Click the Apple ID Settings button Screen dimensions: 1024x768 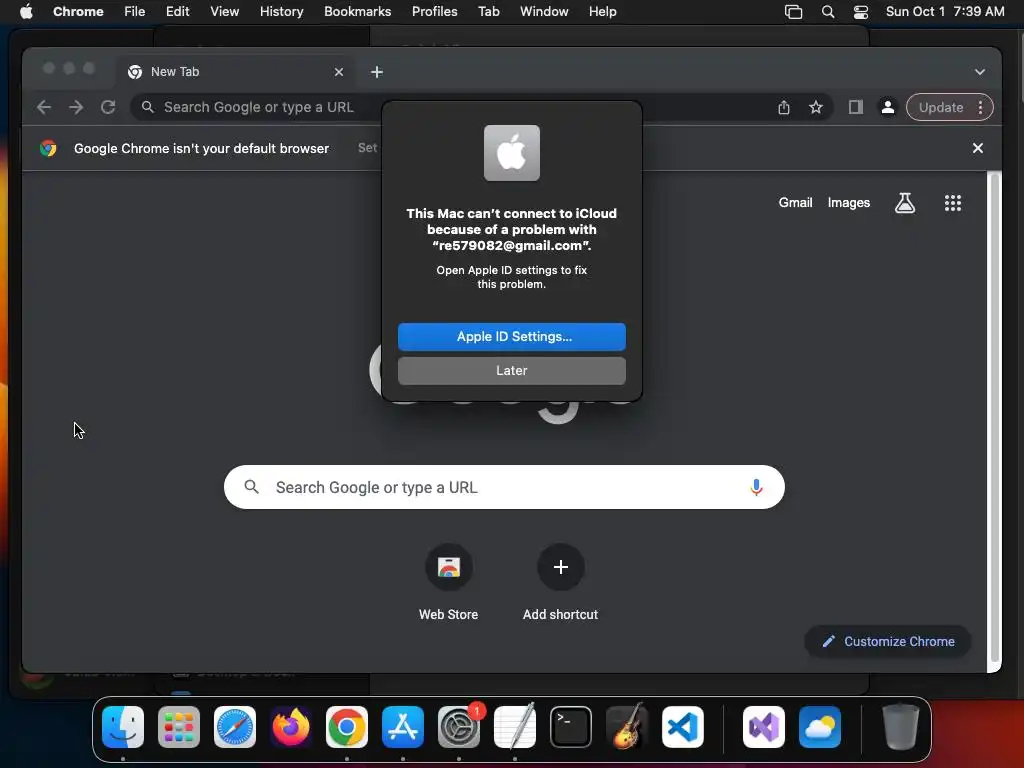tap(511, 336)
